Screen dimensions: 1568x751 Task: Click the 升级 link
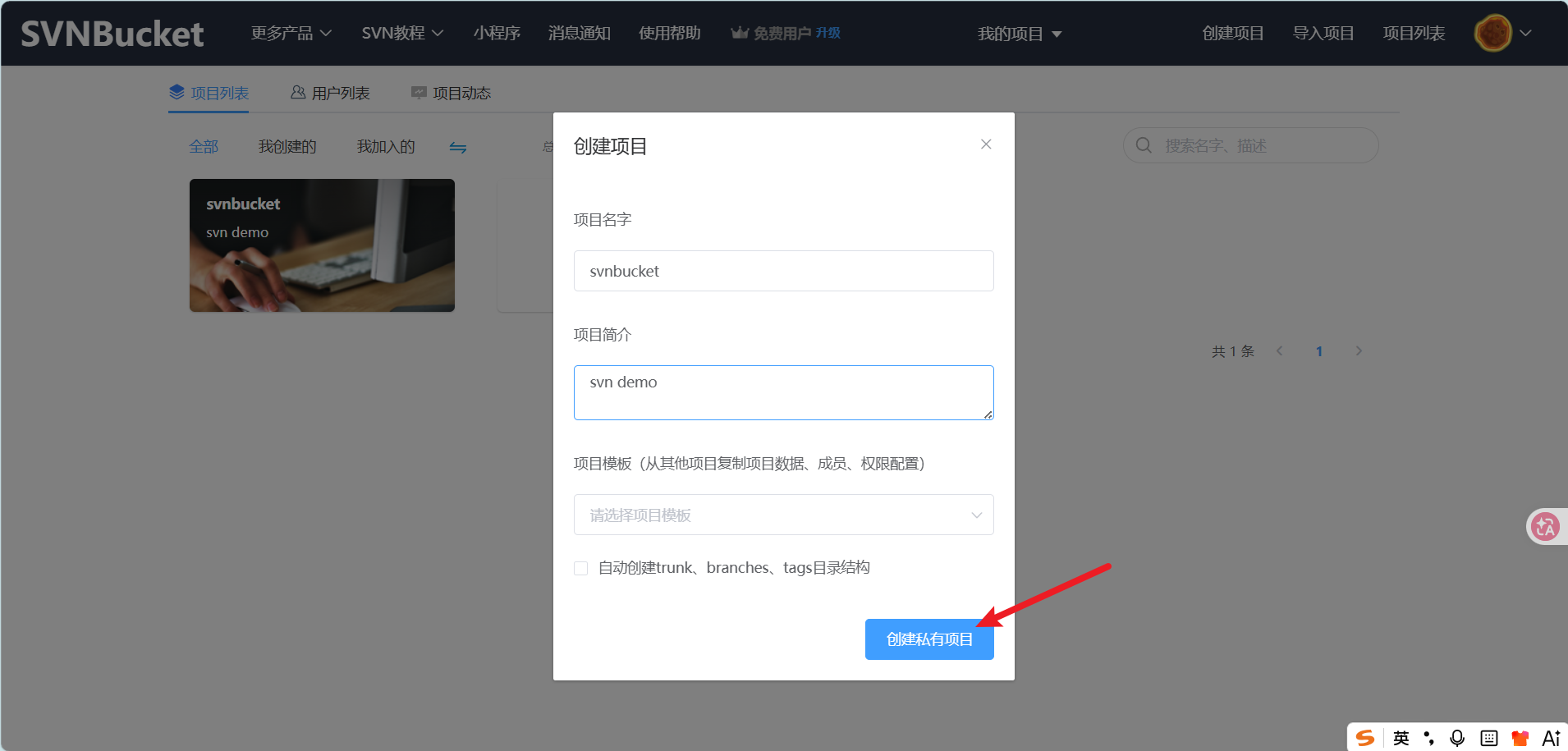pos(828,33)
